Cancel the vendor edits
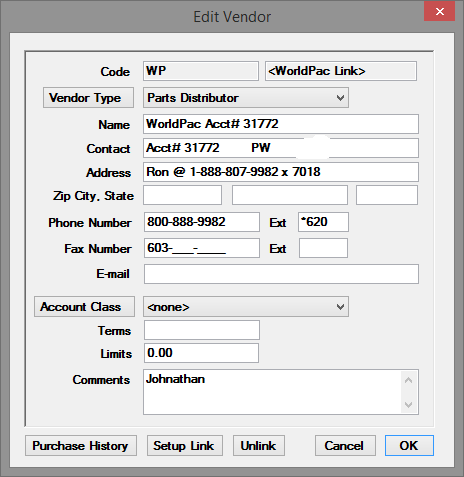The width and height of the screenshot is (464, 477). (345, 446)
